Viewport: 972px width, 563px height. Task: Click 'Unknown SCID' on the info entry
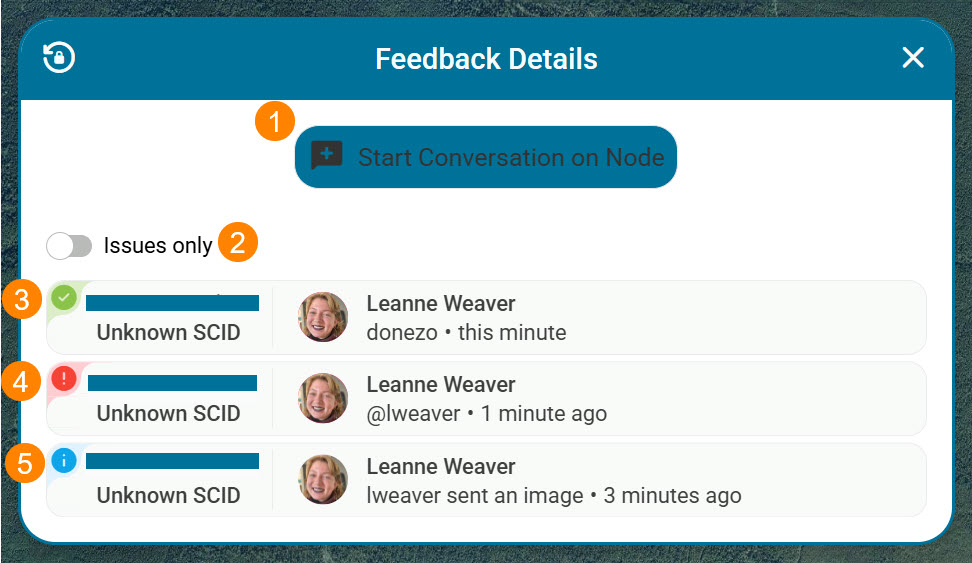coord(168,495)
